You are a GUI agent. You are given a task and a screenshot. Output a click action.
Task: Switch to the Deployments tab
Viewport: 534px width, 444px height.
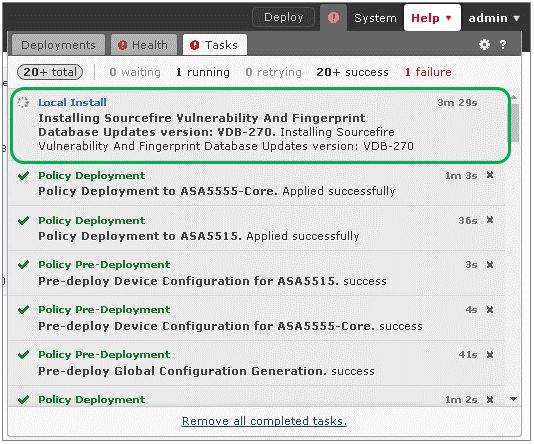[58, 45]
